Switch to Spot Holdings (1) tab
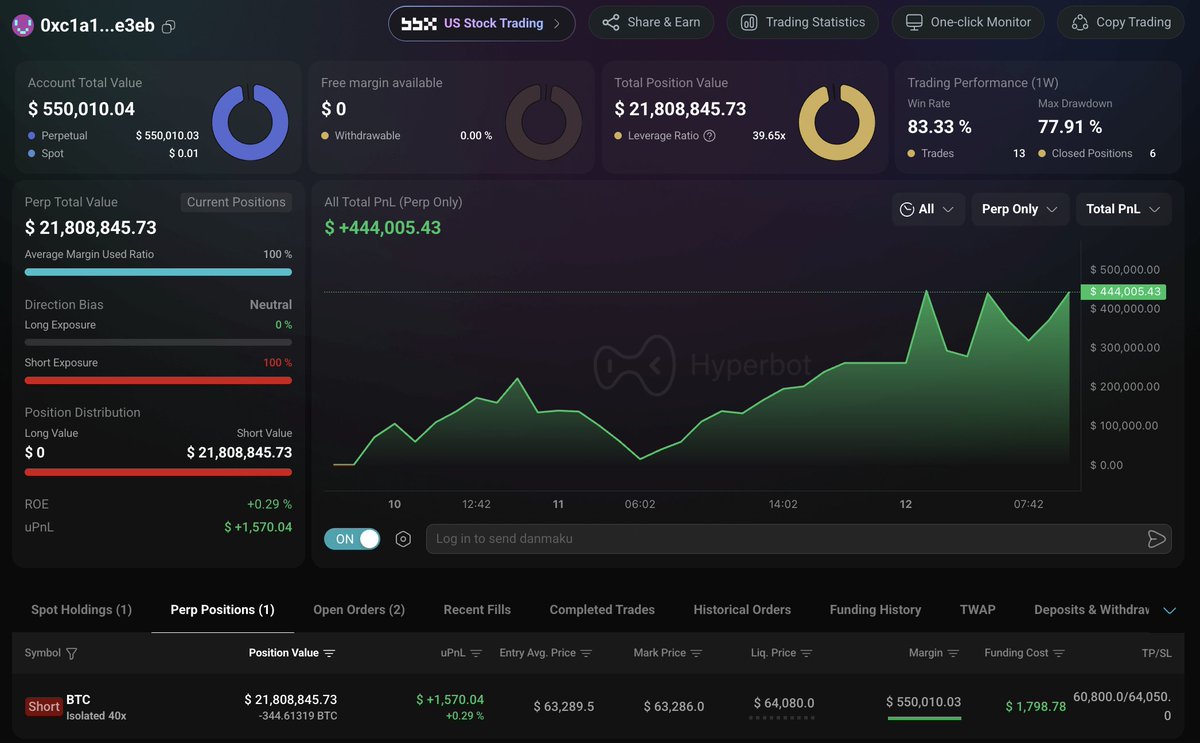 [x=82, y=609]
